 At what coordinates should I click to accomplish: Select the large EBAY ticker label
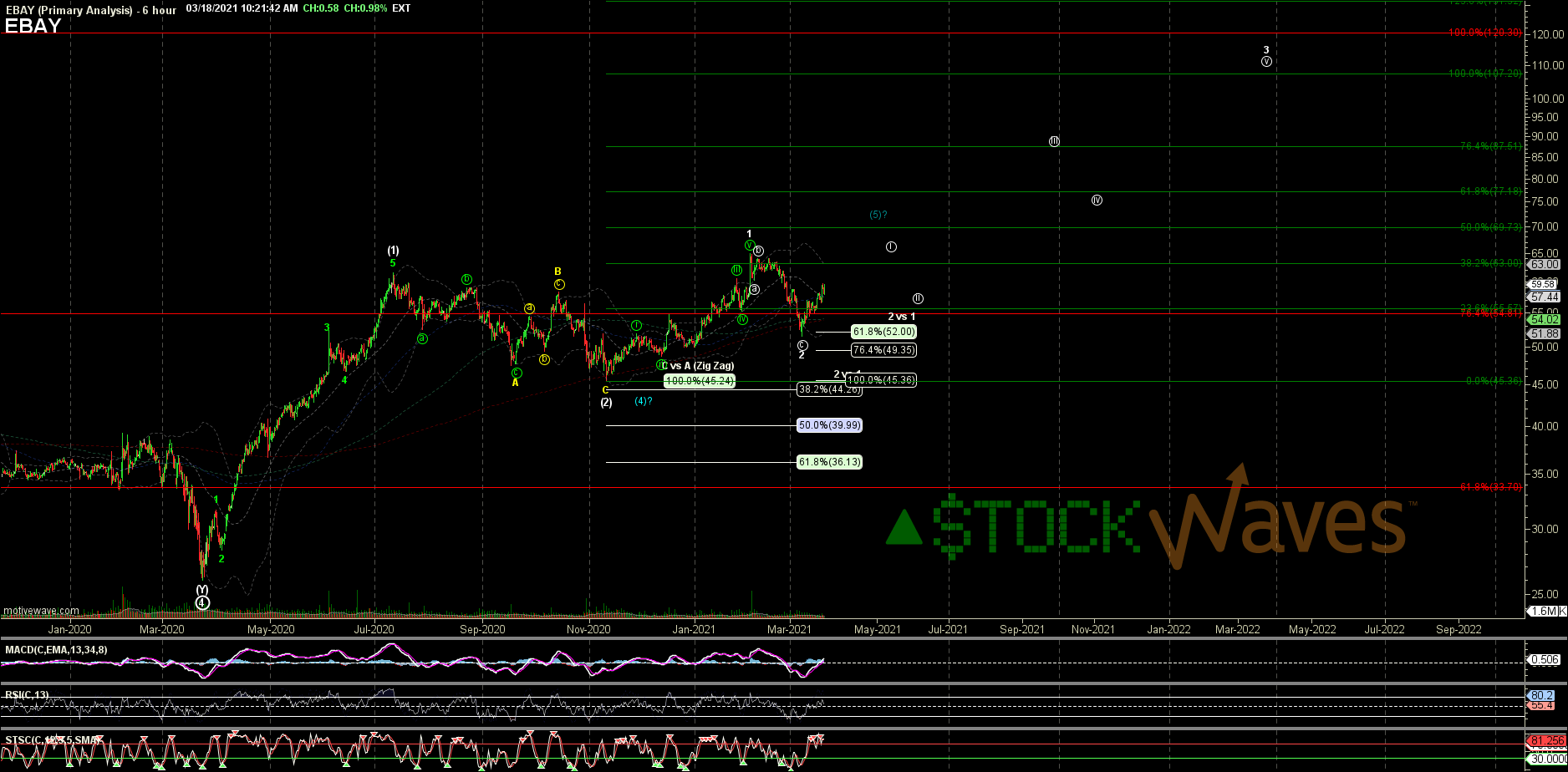[33, 26]
